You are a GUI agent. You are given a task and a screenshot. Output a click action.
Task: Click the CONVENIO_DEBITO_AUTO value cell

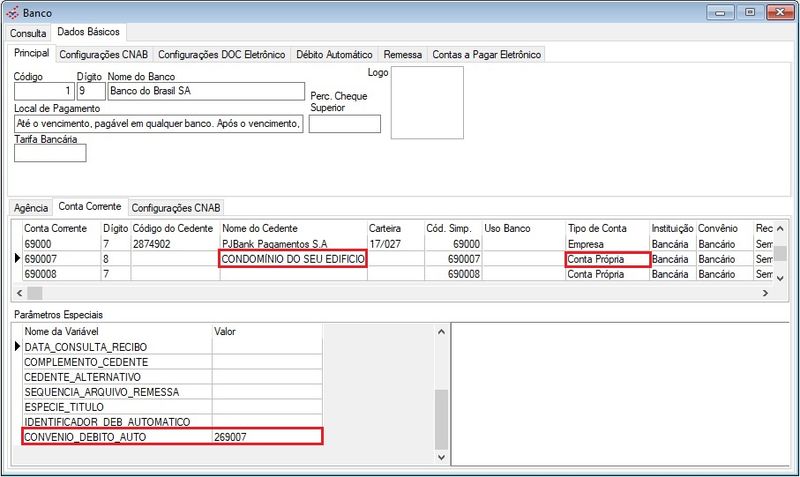click(x=267, y=436)
